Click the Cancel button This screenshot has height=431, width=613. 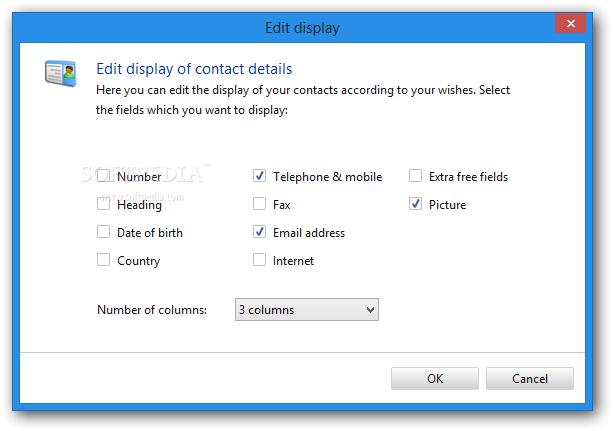coord(530,379)
